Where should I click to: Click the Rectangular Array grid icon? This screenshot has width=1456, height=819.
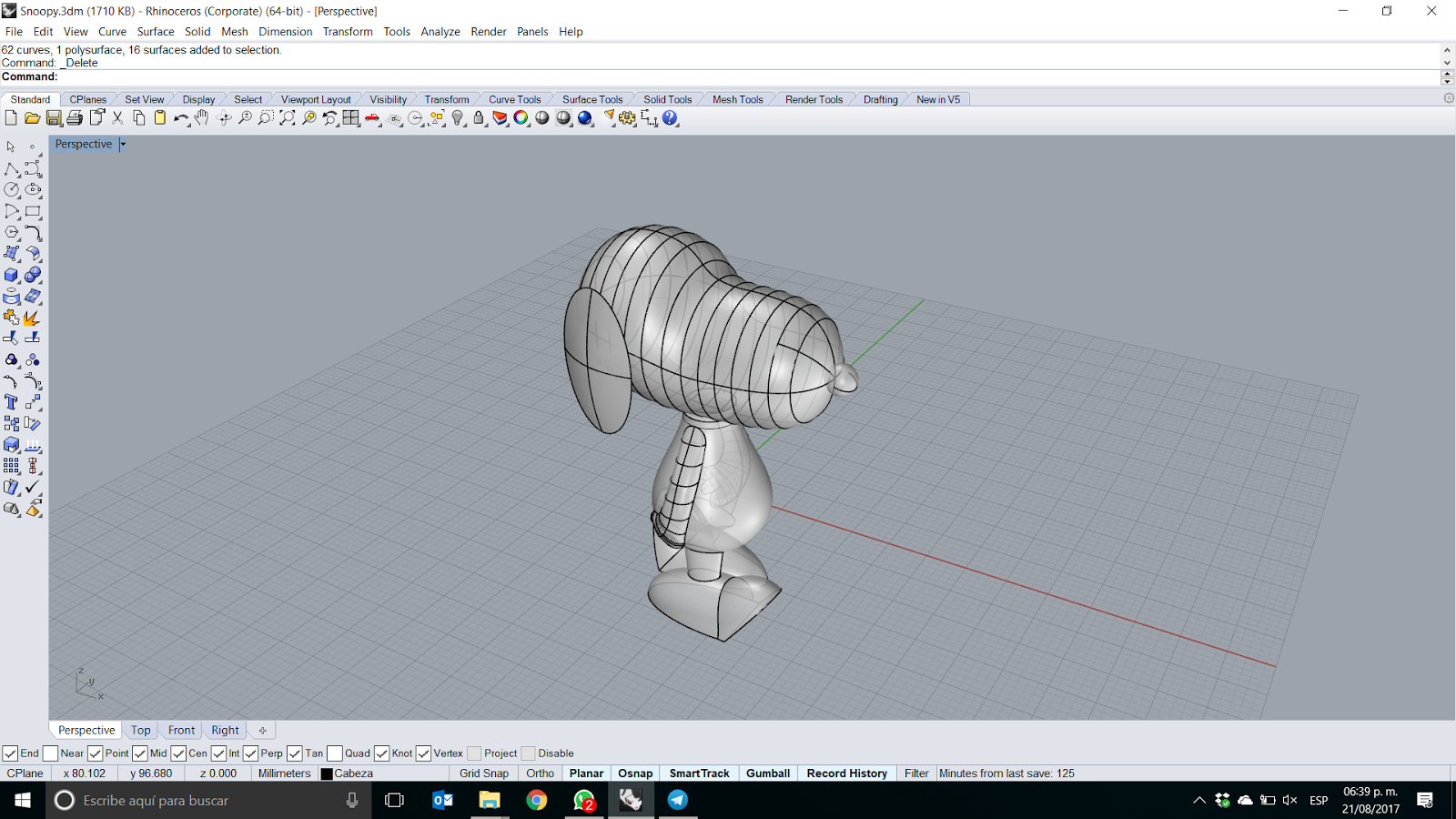pos(12,466)
